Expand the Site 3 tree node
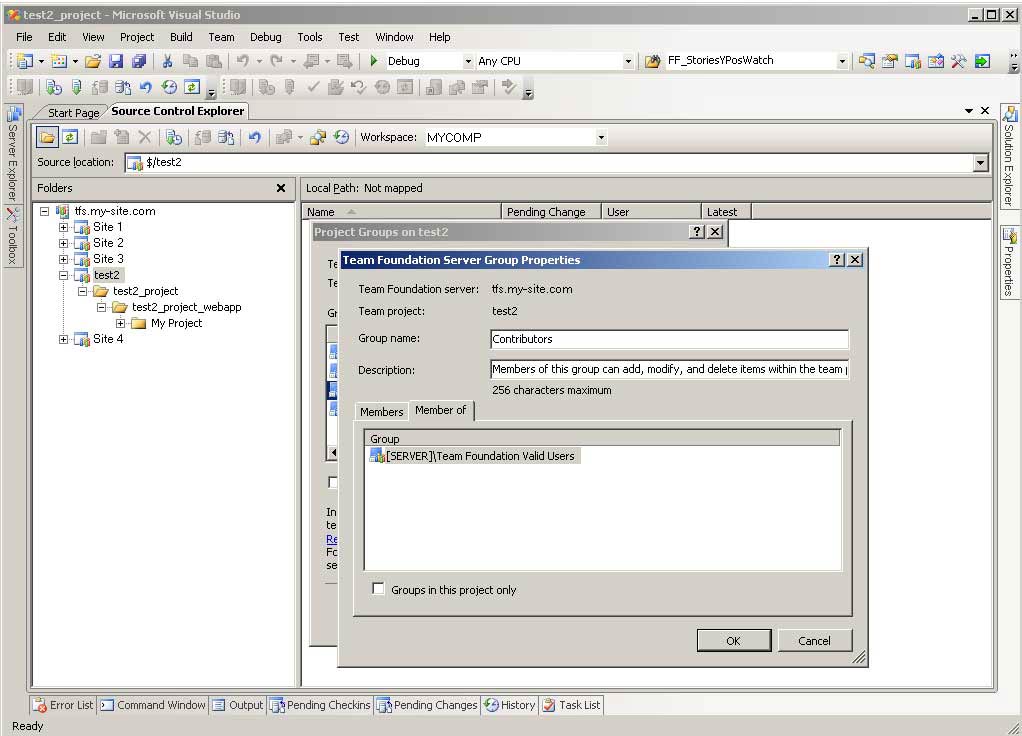 [63, 259]
